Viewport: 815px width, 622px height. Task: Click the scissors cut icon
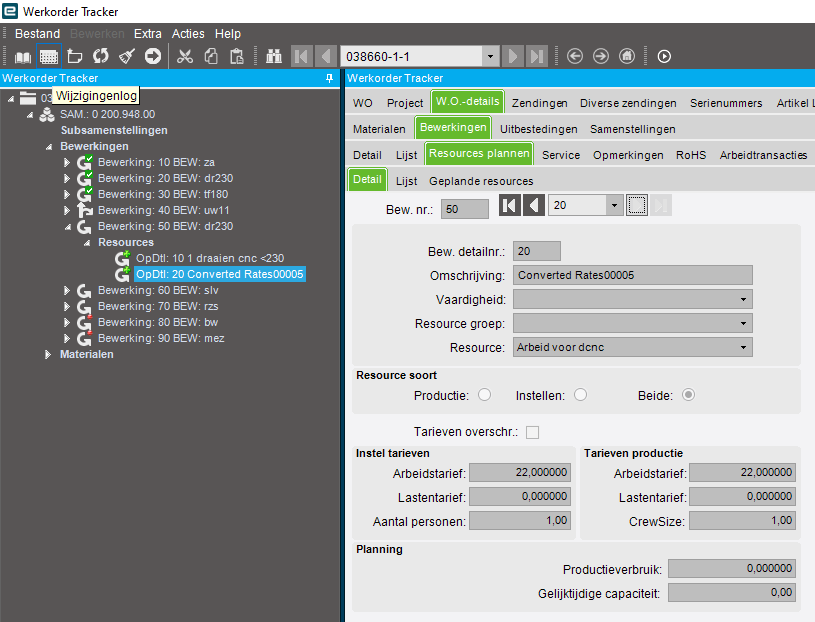tap(184, 56)
